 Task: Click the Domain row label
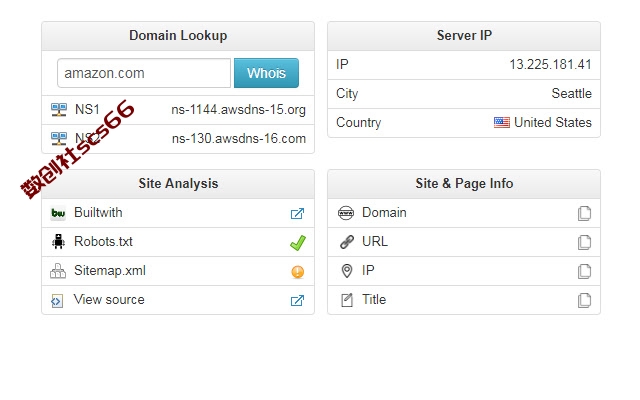[384, 213]
